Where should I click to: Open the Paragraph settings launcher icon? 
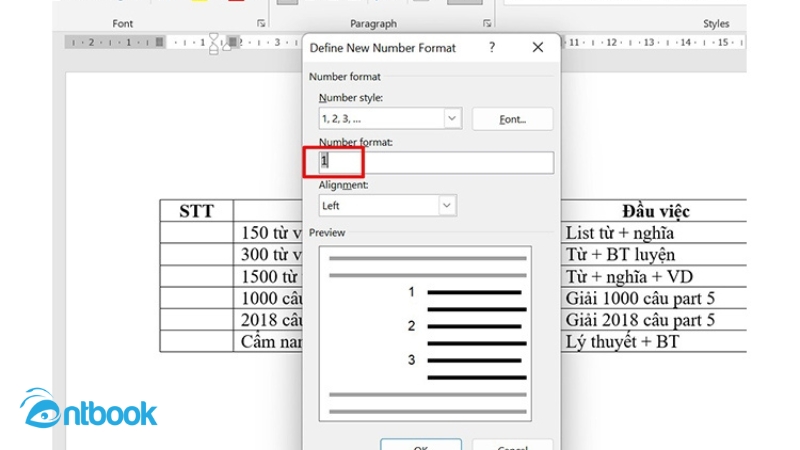click(x=487, y=22)
